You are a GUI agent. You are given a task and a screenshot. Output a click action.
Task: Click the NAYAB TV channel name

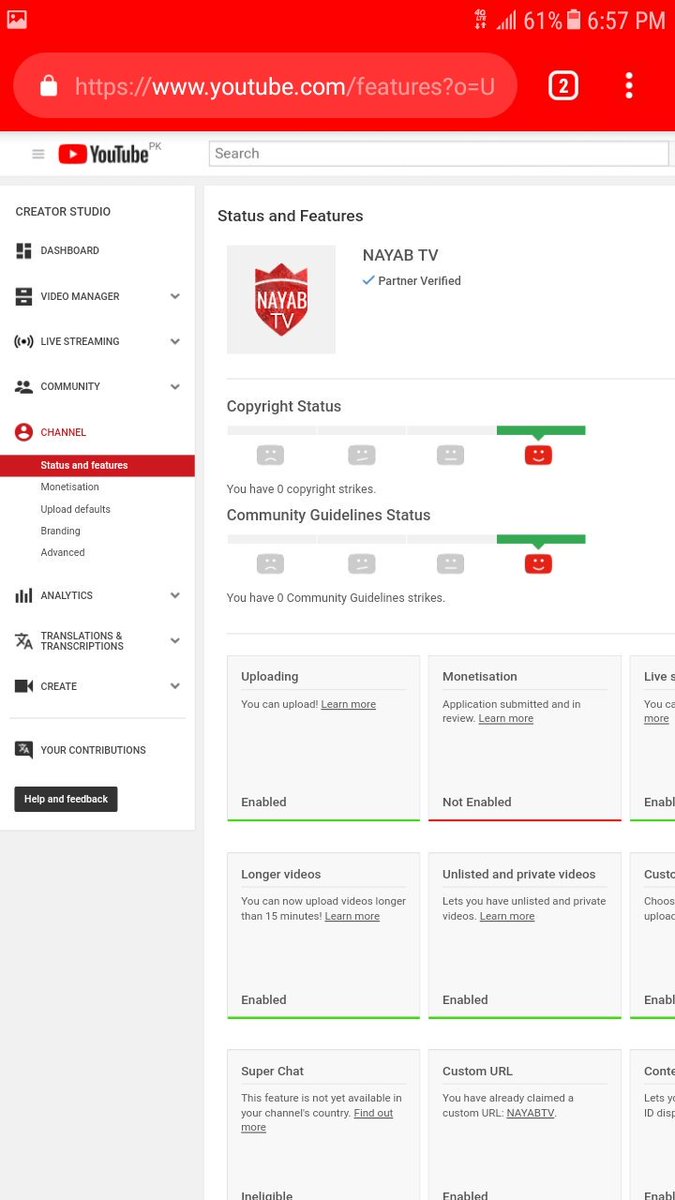click(x=400, y=255)
